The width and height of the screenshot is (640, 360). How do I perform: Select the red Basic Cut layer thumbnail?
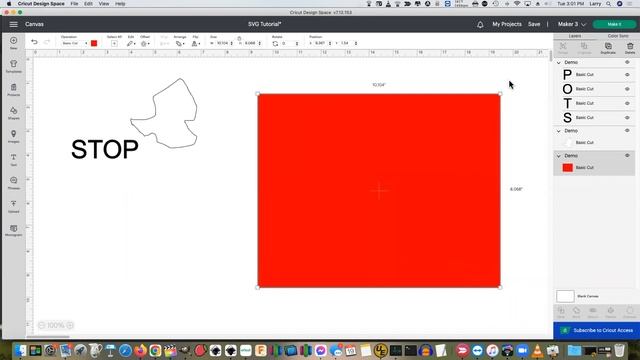567,167
